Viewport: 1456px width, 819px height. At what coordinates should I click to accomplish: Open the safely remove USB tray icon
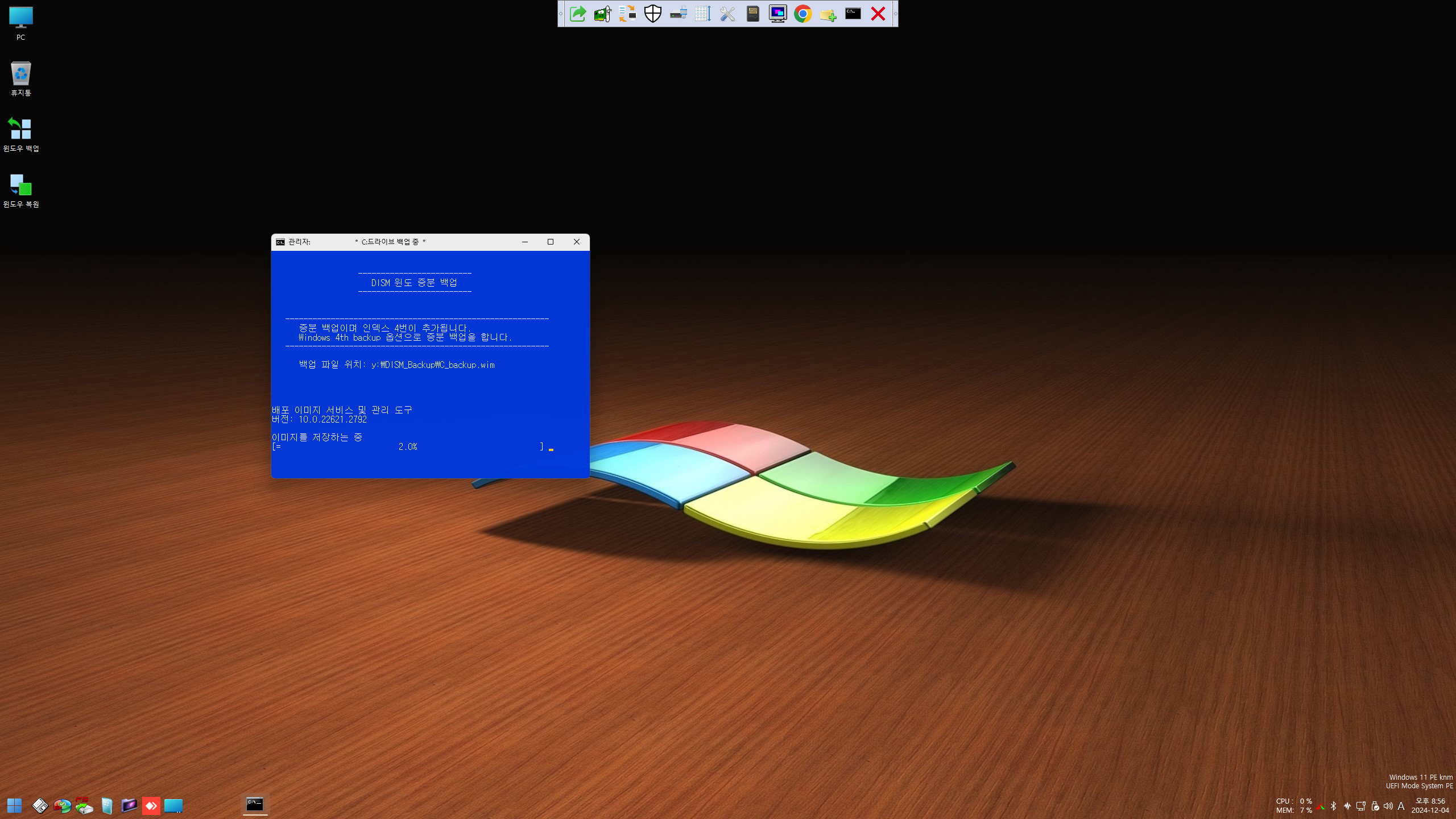(1375, 806)
